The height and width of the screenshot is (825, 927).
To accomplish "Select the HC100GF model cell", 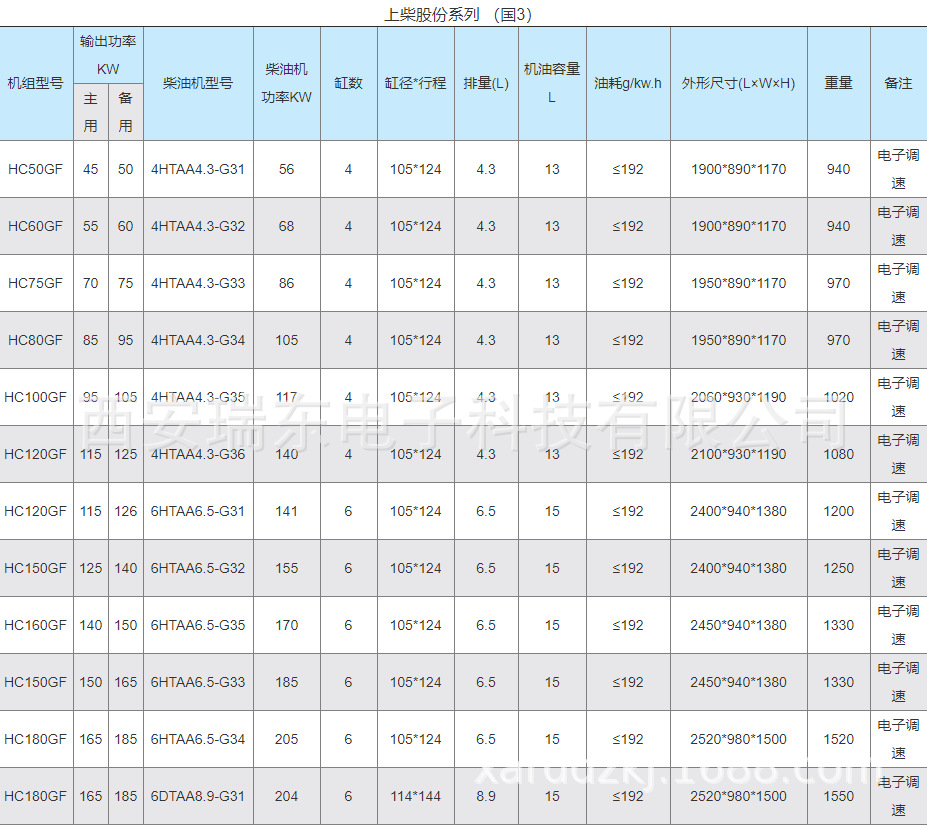I will tap(35, 397).
